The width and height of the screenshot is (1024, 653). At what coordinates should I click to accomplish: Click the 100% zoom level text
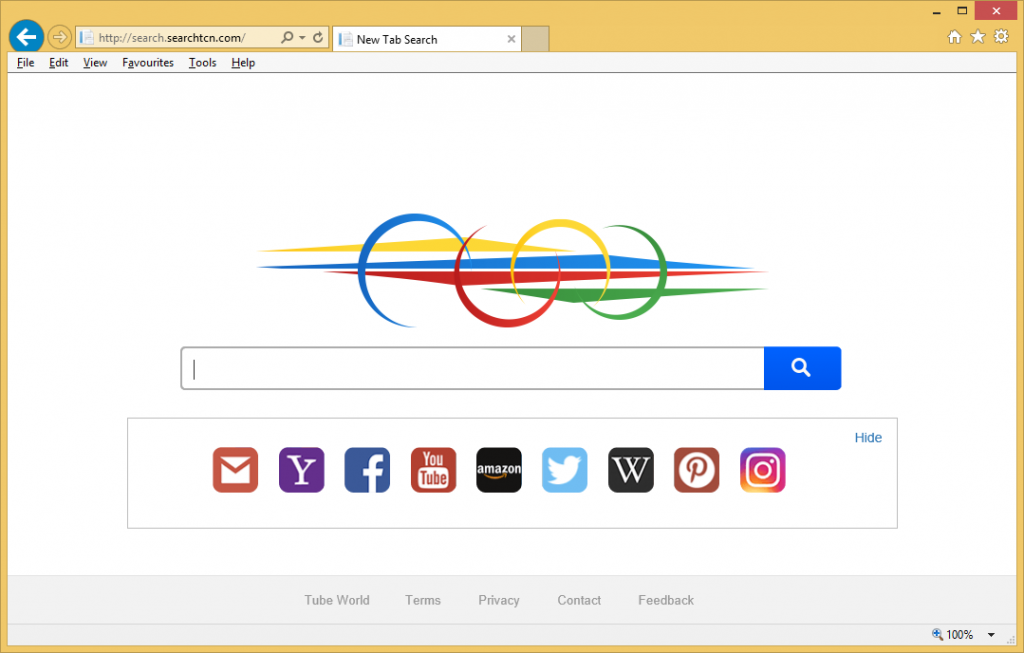tap(959, 635)
